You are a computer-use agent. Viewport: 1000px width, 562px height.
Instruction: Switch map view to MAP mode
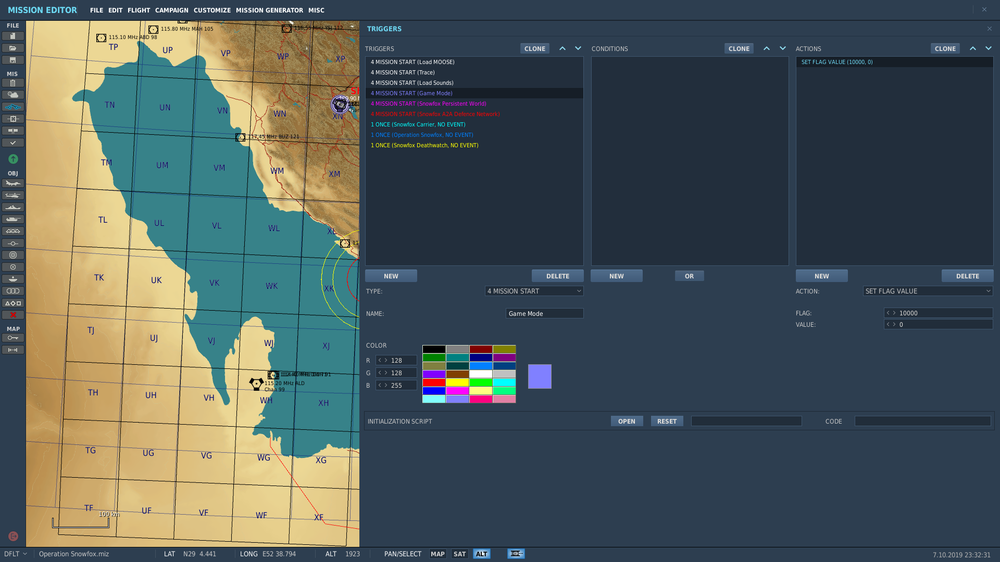pyautogui.click(x=438, y=554)
